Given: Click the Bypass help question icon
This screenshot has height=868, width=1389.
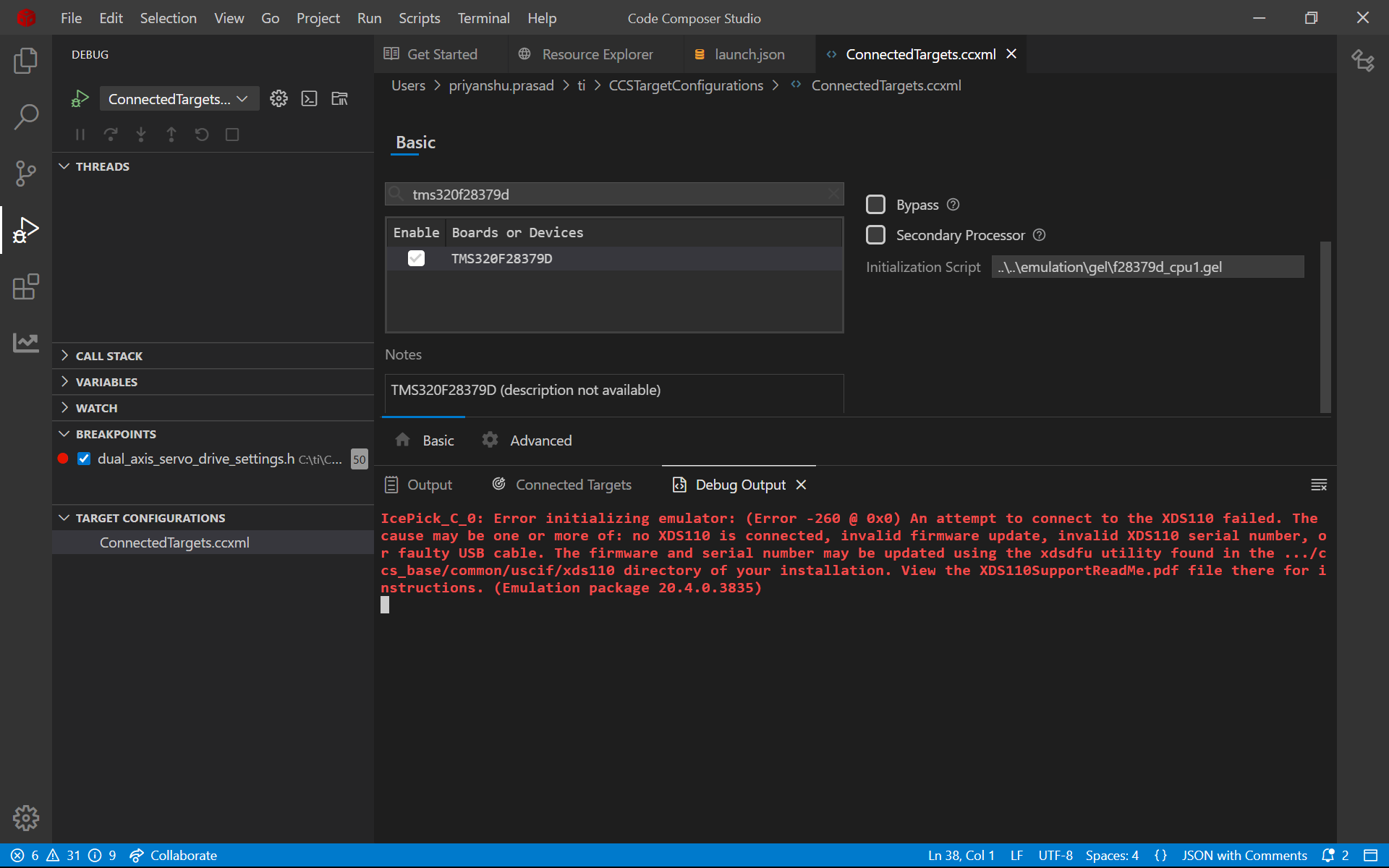Looking at the screenshot, I should 953,205.
